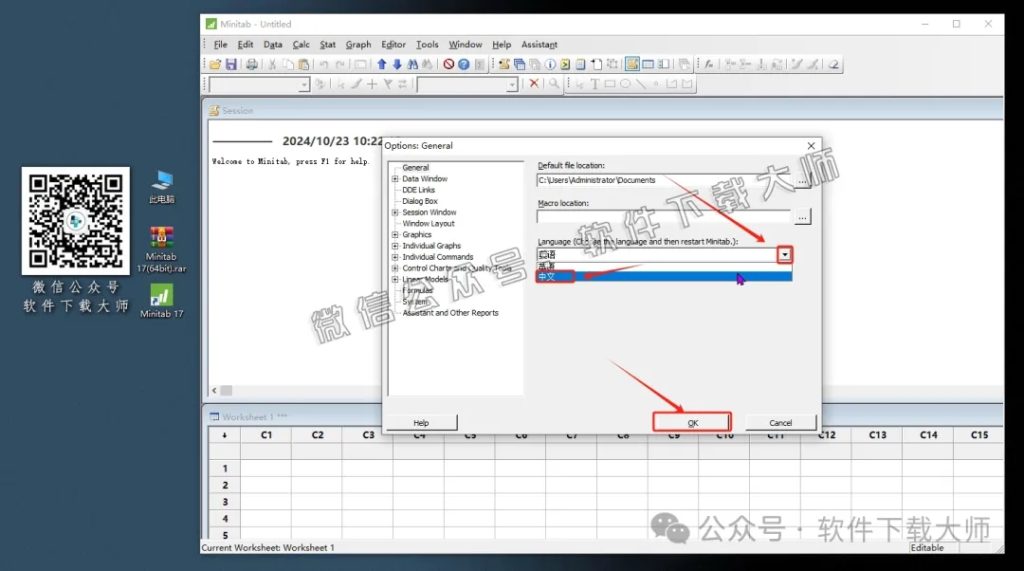Expand the Individual Graphs tree node

point(395,246)
